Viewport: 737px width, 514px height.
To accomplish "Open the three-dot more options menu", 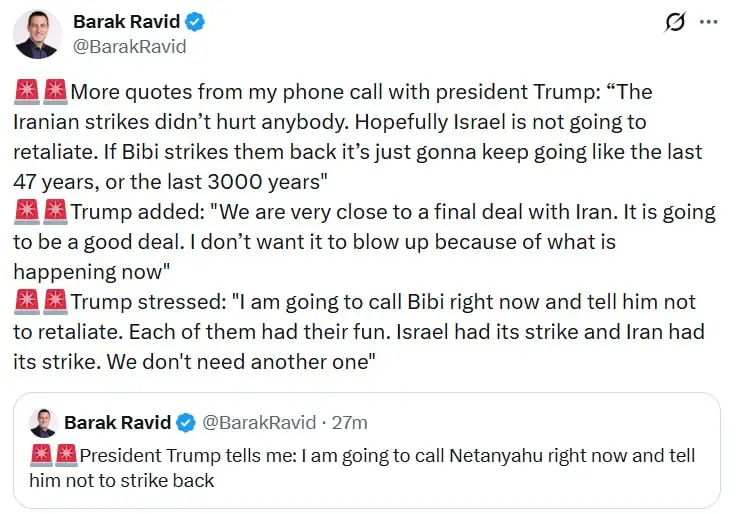I will point(709,22).
